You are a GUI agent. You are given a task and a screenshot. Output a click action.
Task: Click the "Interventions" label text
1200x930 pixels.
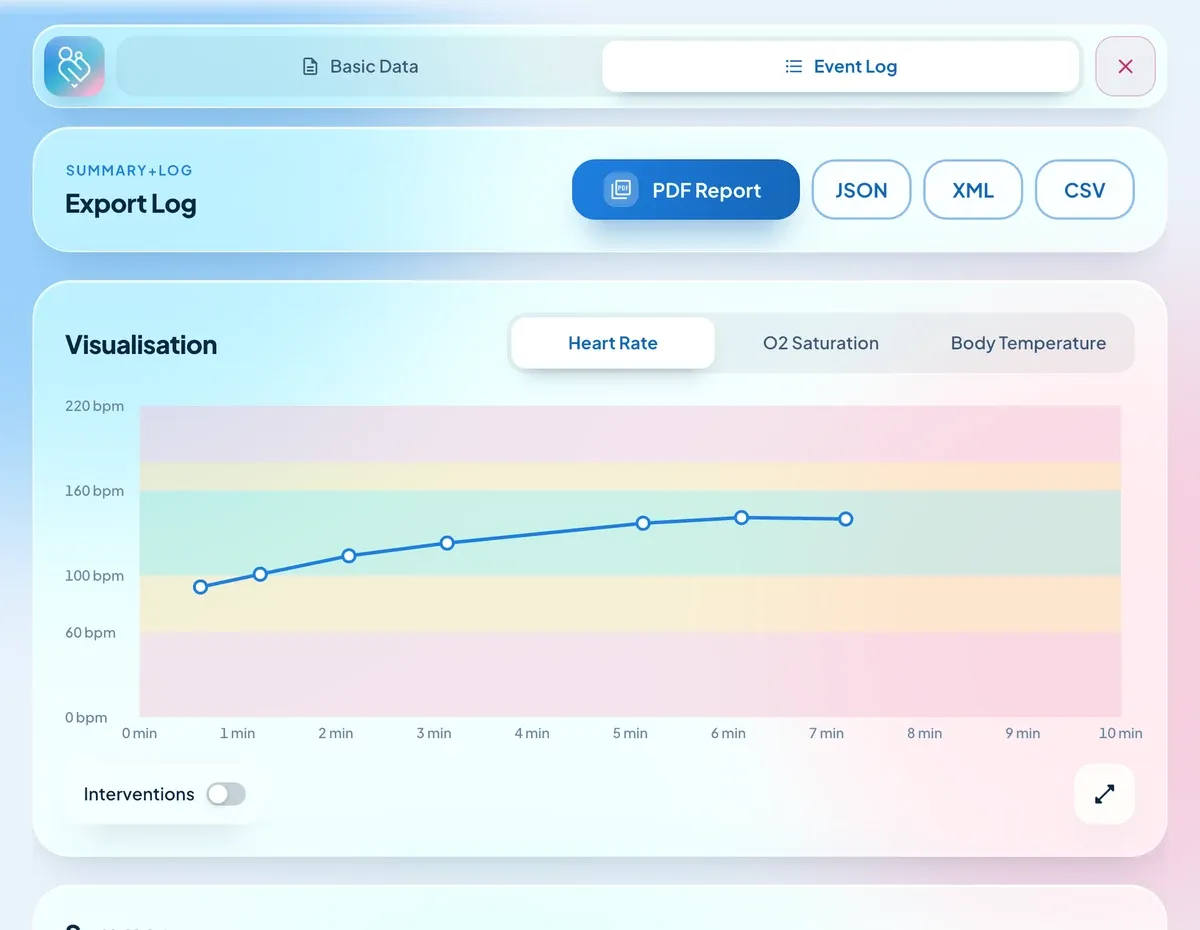139,794
